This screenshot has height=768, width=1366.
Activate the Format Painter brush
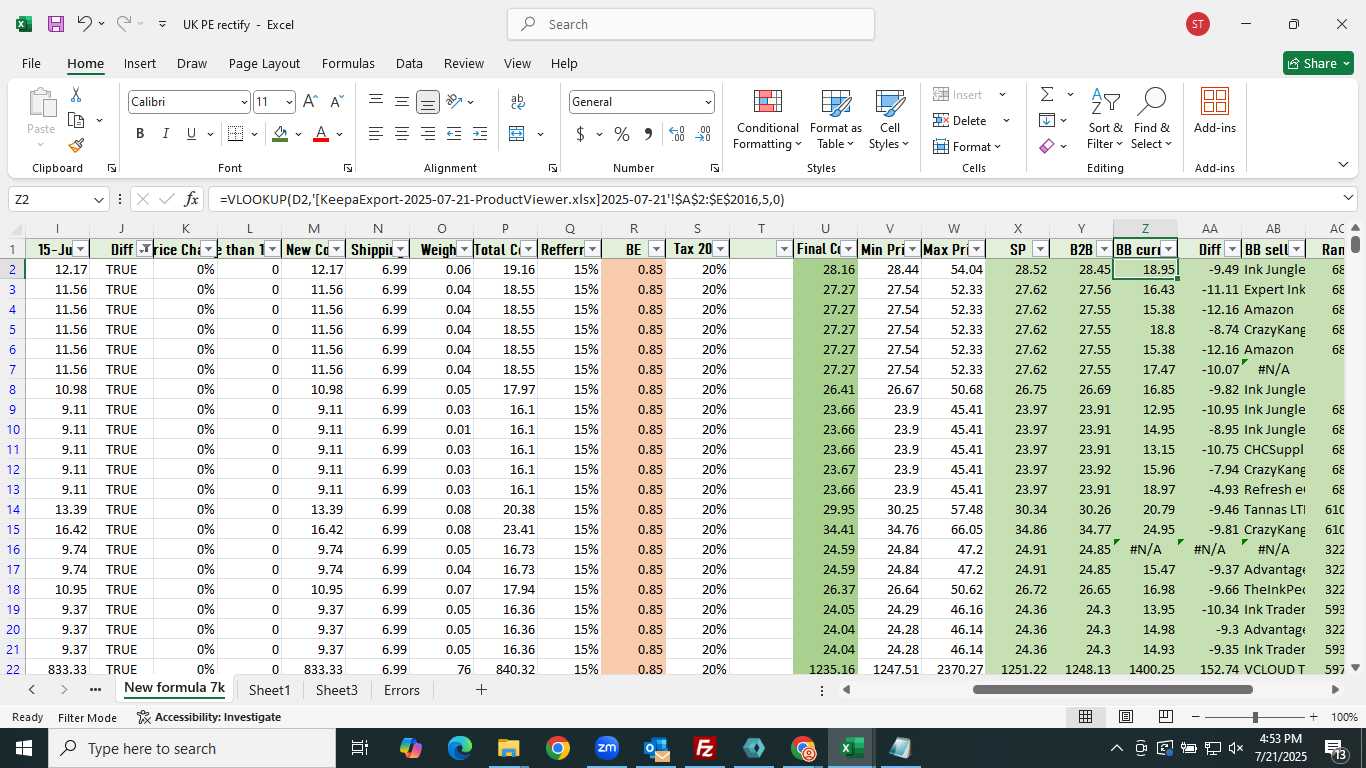pyautogui.click(x=76, y=145)
